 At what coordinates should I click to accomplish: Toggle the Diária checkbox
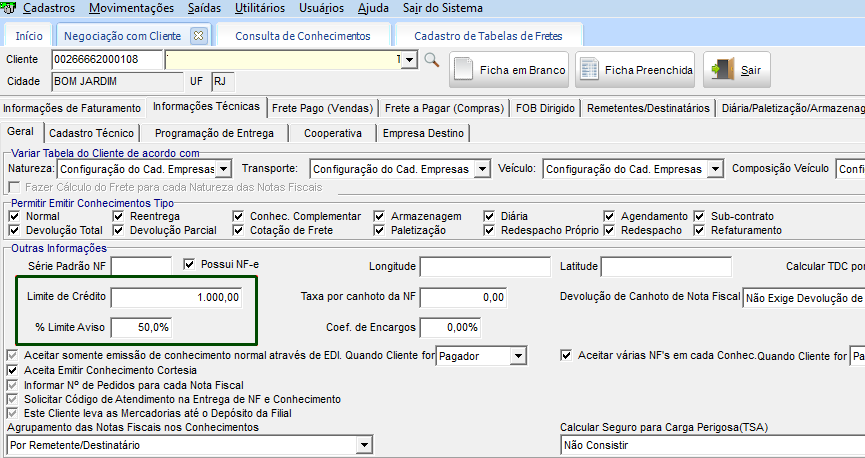pyautogui.click(x=489, y=216)
